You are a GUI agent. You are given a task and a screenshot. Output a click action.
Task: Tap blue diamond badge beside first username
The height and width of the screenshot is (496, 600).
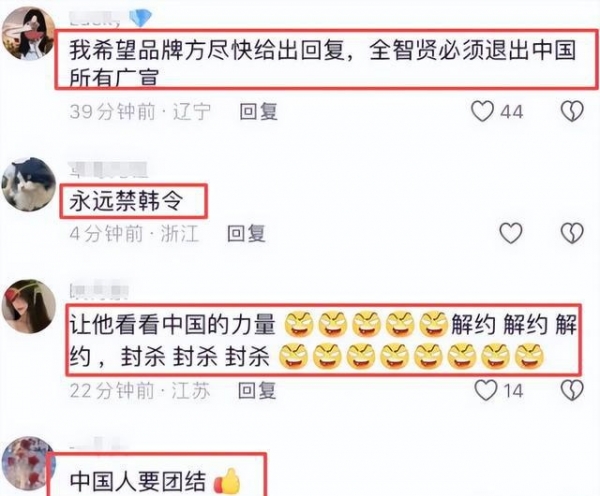pyautogui.click(x=140, y=18)
